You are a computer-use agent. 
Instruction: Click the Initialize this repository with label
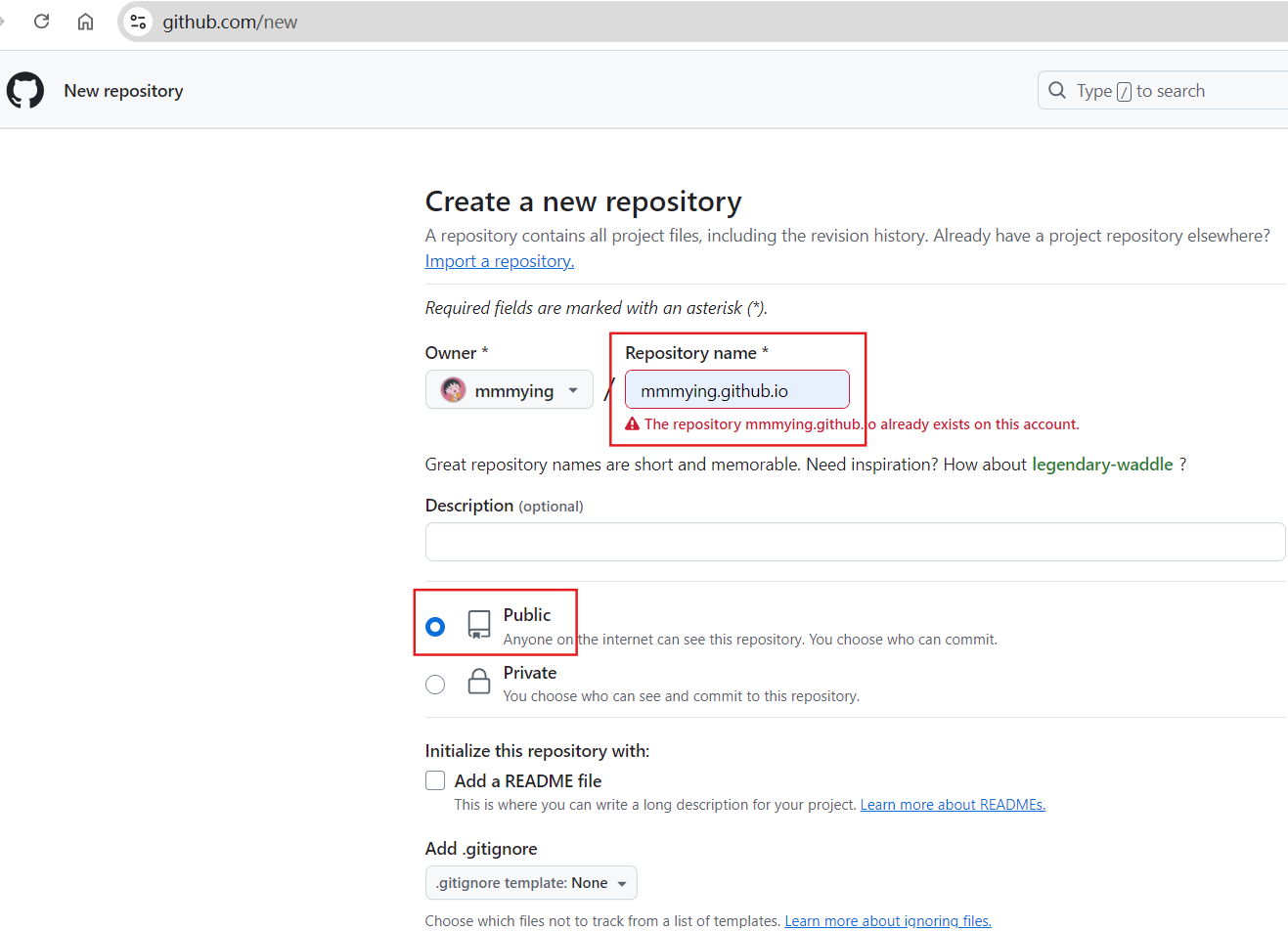pyautogui.click(x=537, y=751)
